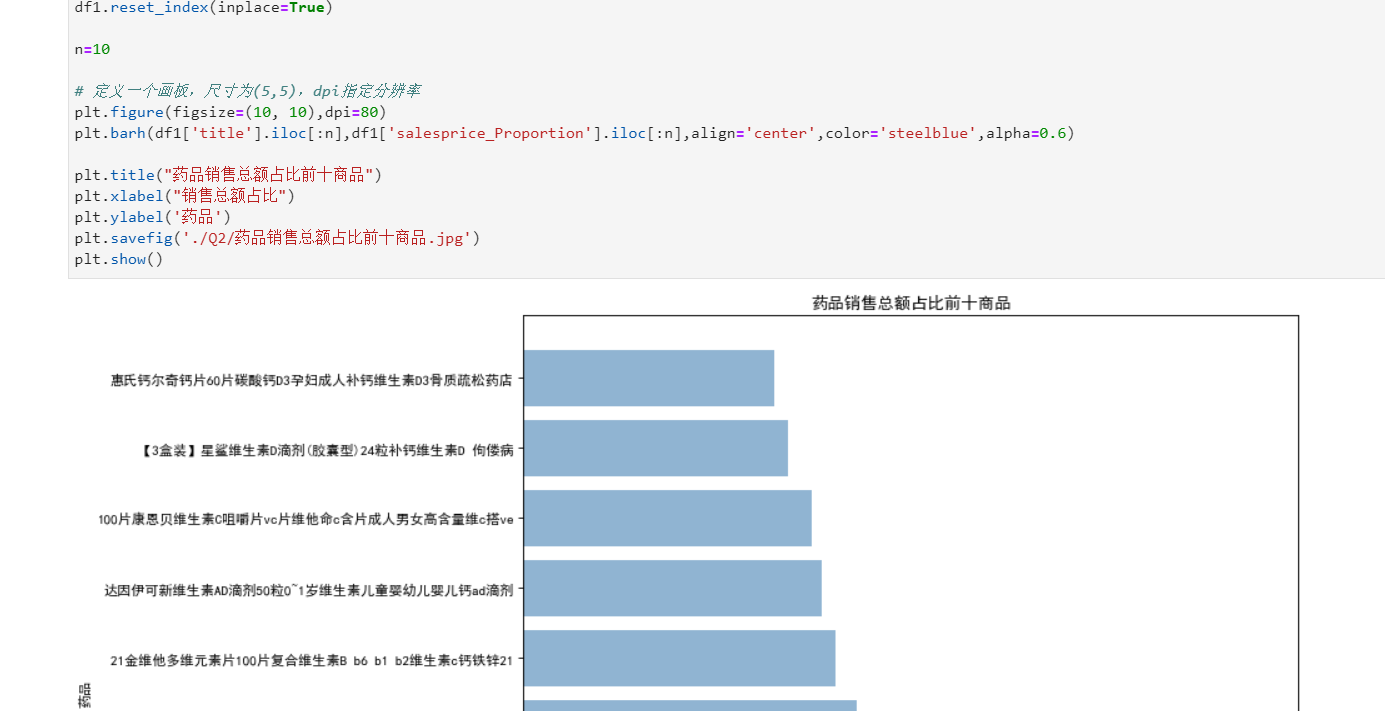1385x711 pixels.
Task: Click the bar for 惠氏钙尔奇钙片
Action: (x=649, y=378)
